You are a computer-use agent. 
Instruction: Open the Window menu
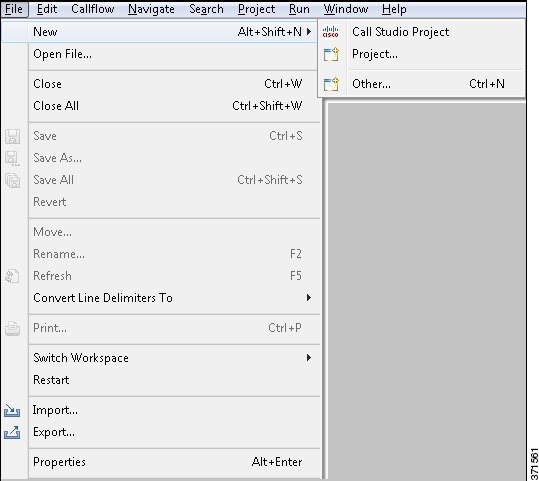tap(346, 9)
